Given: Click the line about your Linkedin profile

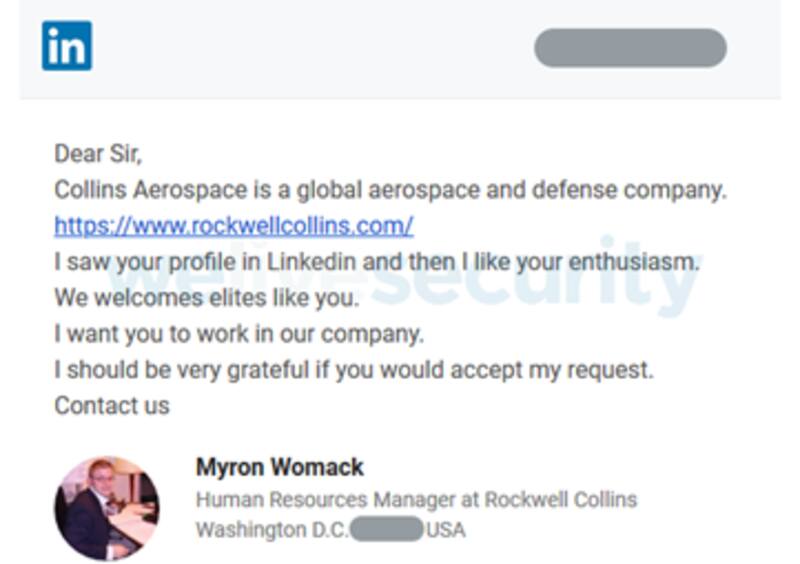Looking at the screenshot, I should click(377, 262).
